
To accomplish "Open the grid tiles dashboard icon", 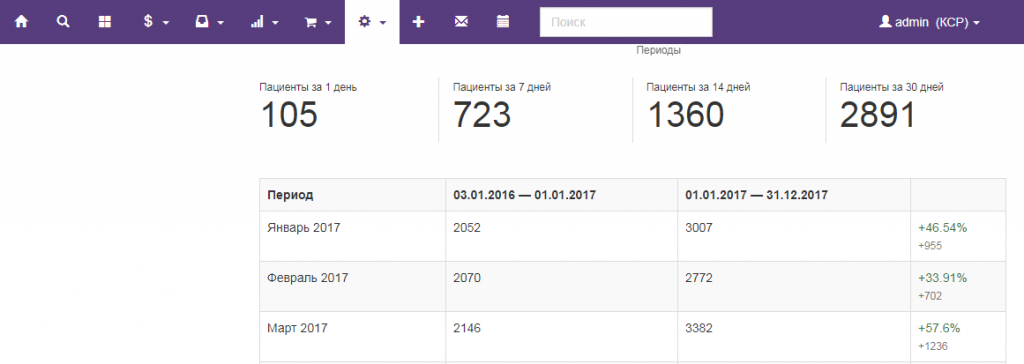I will 104,22.
